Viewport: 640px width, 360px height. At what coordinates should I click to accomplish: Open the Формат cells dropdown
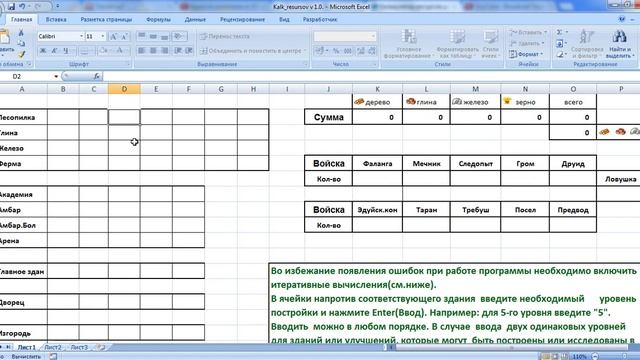click(526, 54)
